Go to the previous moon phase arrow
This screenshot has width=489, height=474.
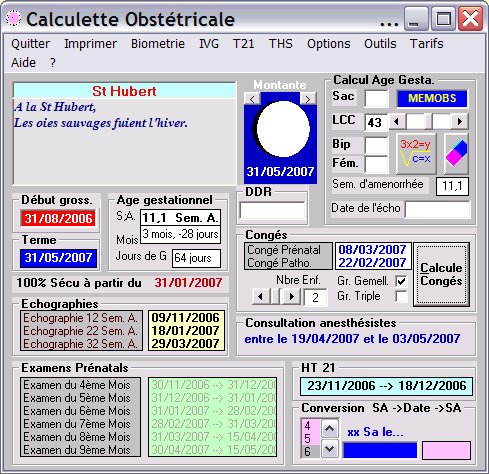(252, 99)
